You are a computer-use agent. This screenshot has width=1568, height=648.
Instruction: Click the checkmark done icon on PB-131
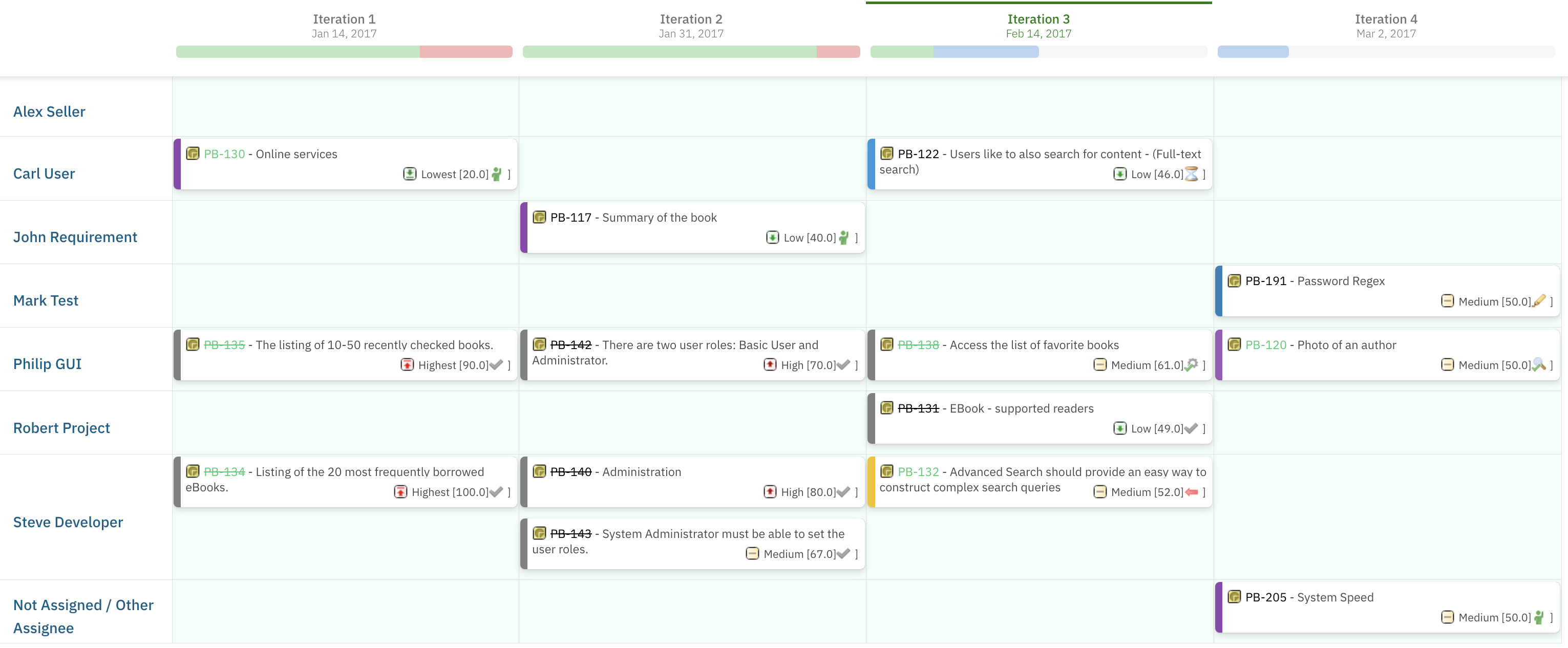point(1191,428)
